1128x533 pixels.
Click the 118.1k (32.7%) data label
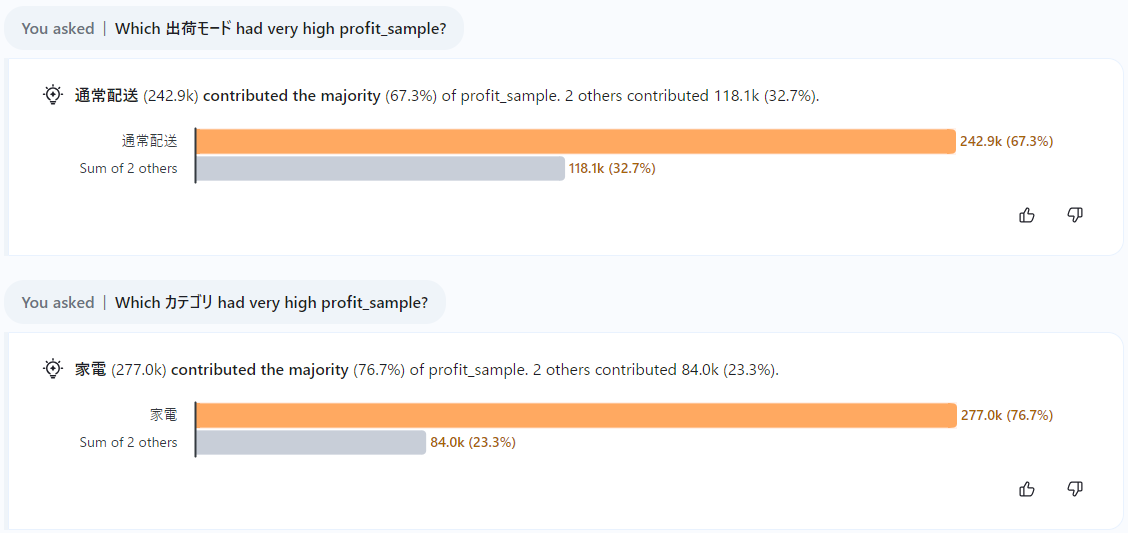(611, 168)
